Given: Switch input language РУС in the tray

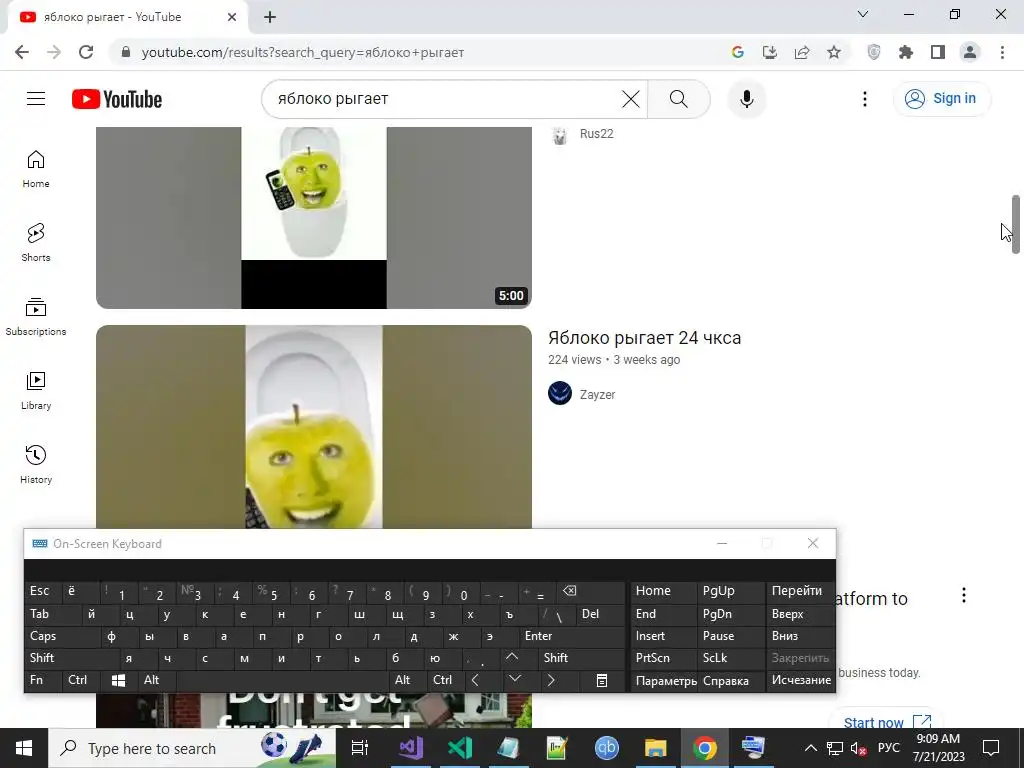Looking at the screenshot, I should coord(888,748).
